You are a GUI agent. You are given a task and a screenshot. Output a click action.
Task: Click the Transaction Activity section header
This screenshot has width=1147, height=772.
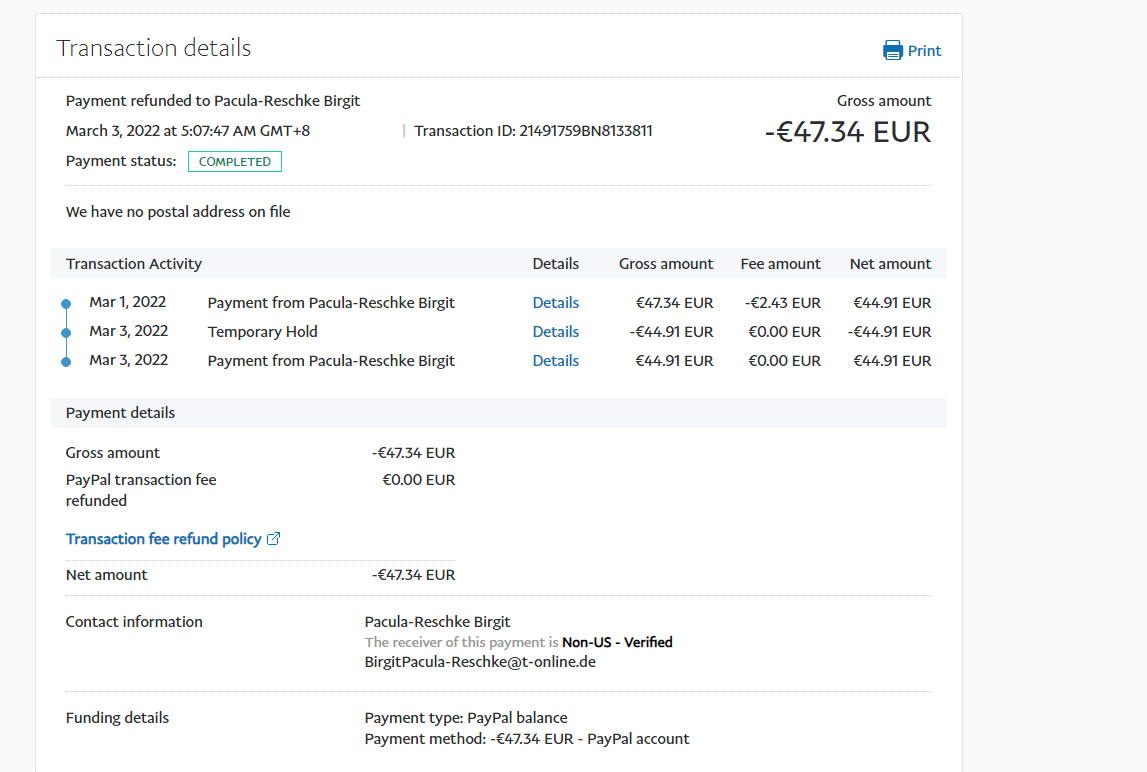(x=134, y=264)
